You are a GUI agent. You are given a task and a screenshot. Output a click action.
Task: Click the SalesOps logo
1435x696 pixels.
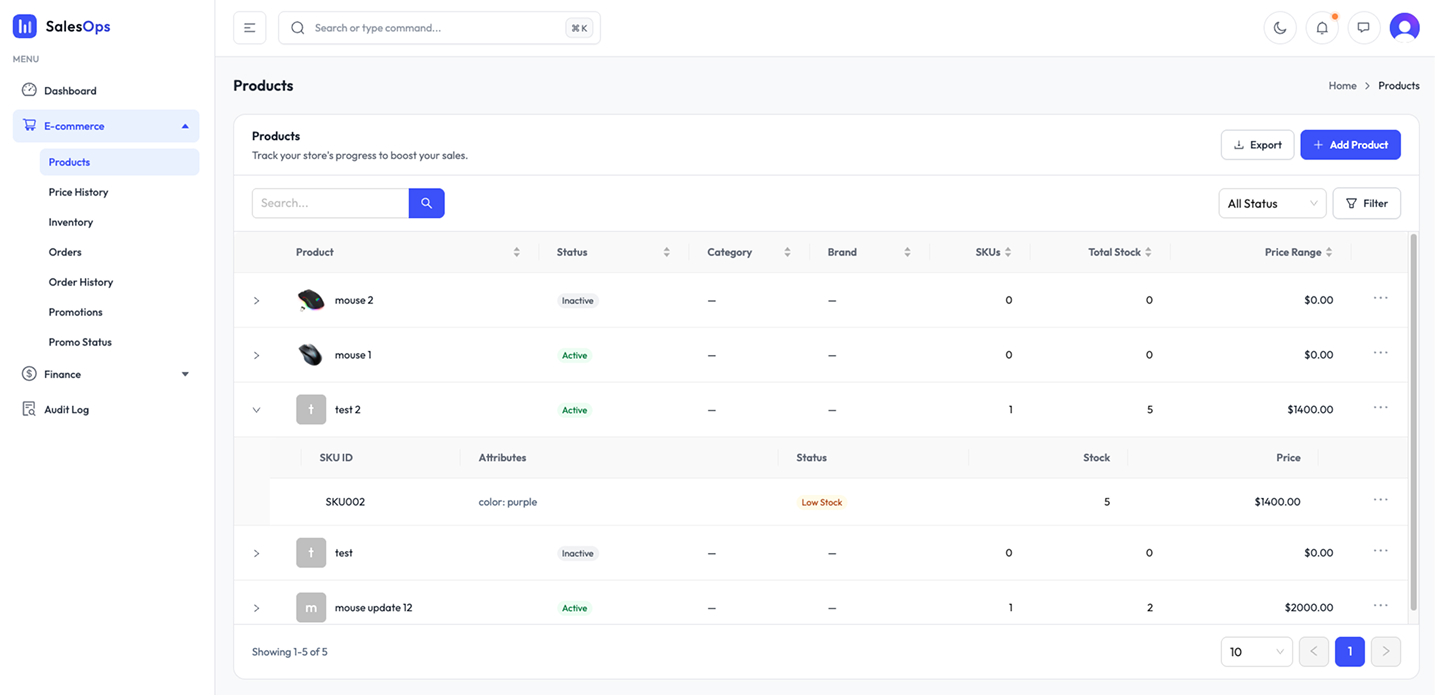pos(62,27)
